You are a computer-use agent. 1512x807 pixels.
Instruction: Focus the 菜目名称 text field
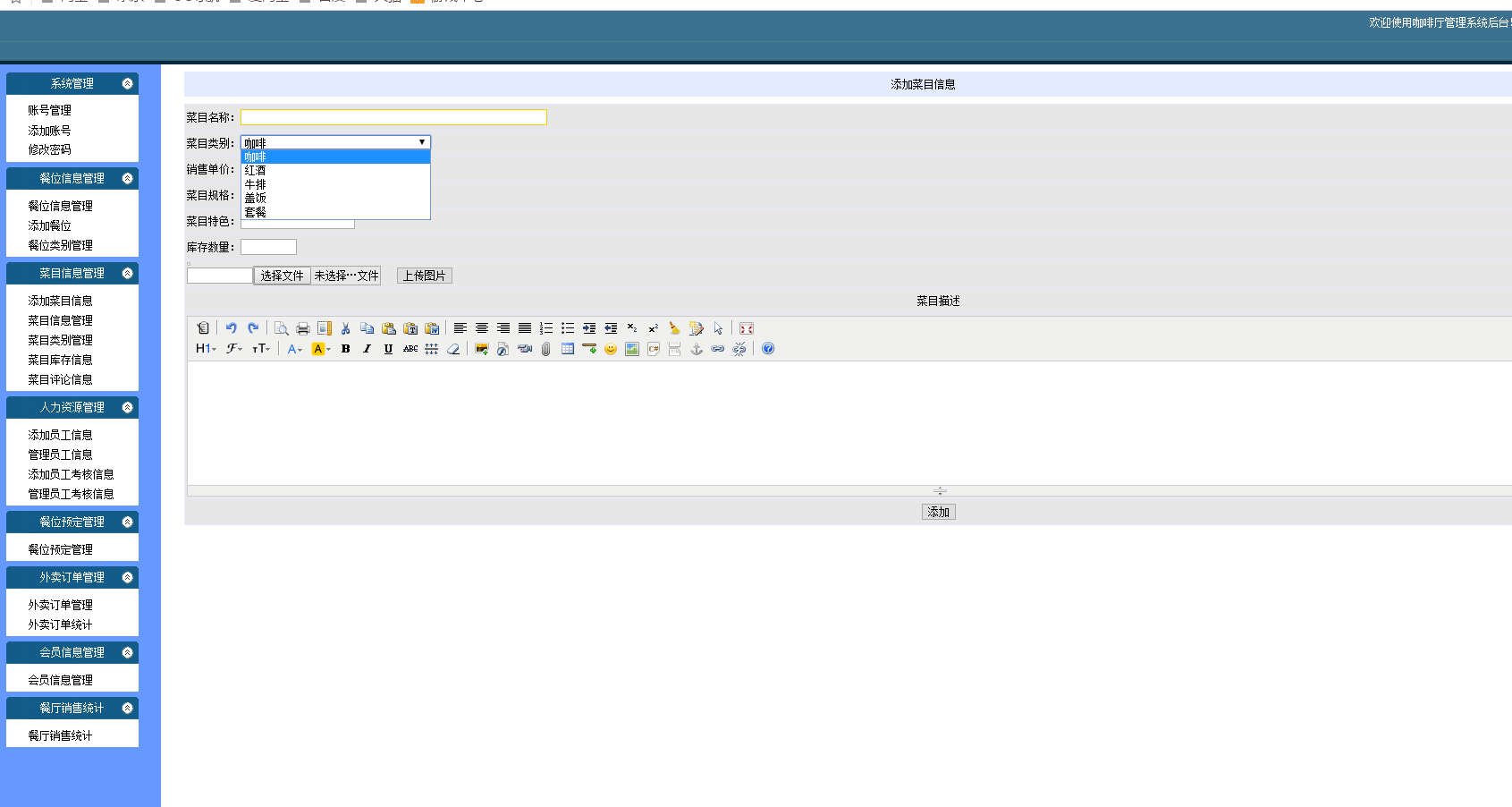click(x=393, y=117)
